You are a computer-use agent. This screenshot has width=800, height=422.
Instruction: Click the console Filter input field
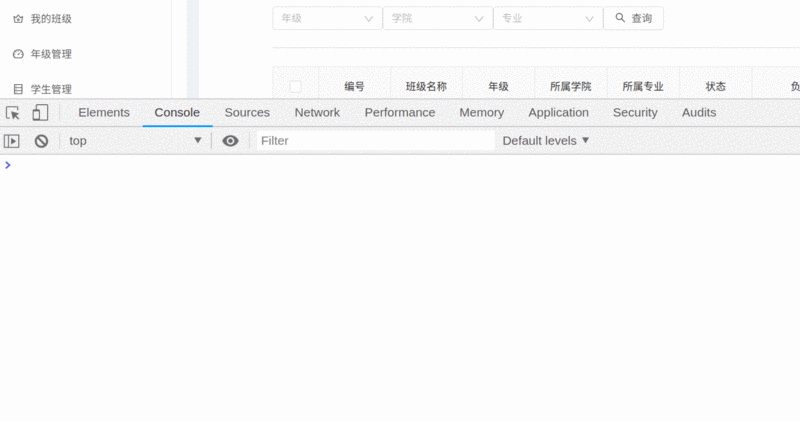pyautogui.click(x=375, y=141)
